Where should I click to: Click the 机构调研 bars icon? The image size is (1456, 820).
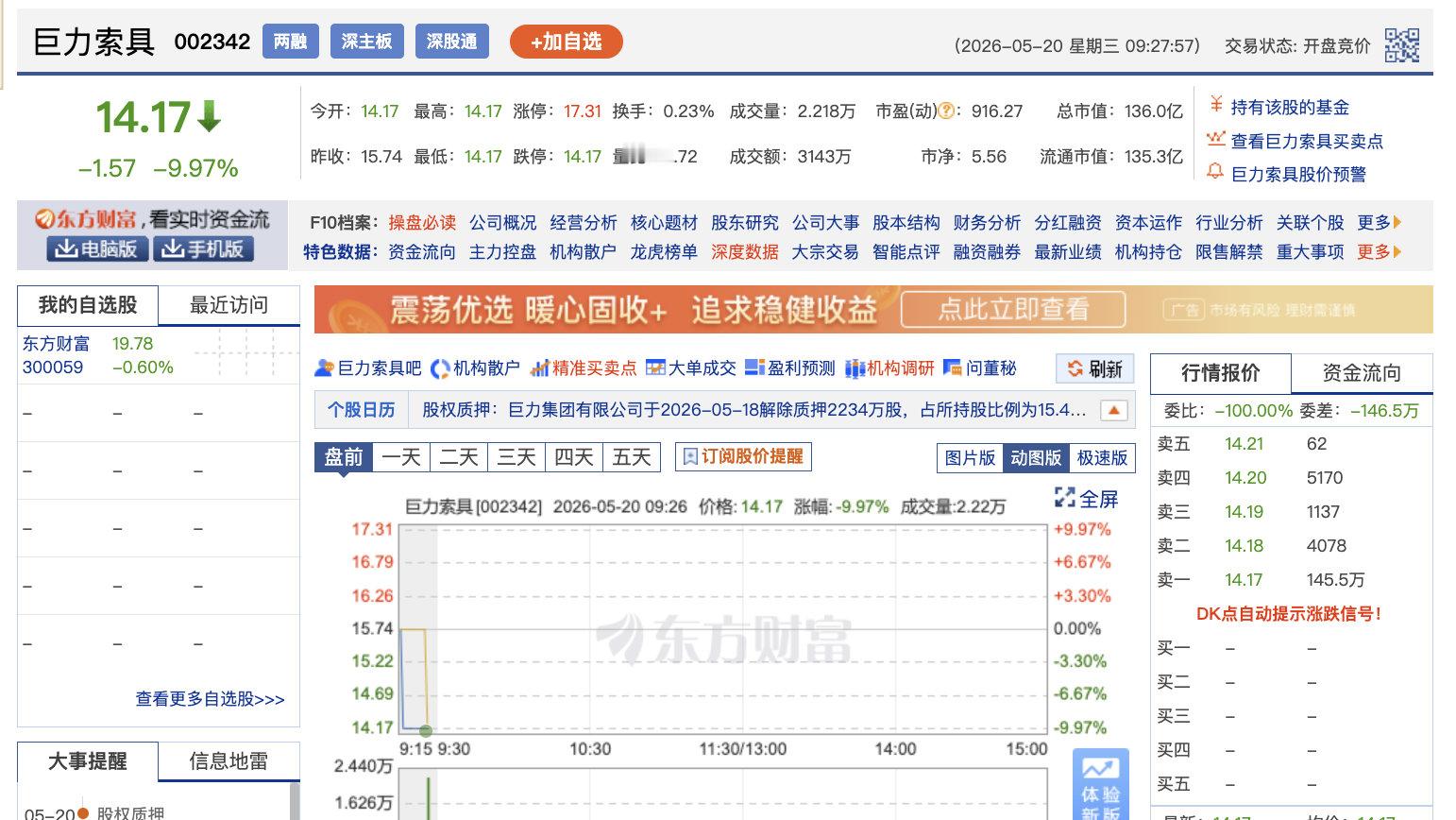pos(855,368)
